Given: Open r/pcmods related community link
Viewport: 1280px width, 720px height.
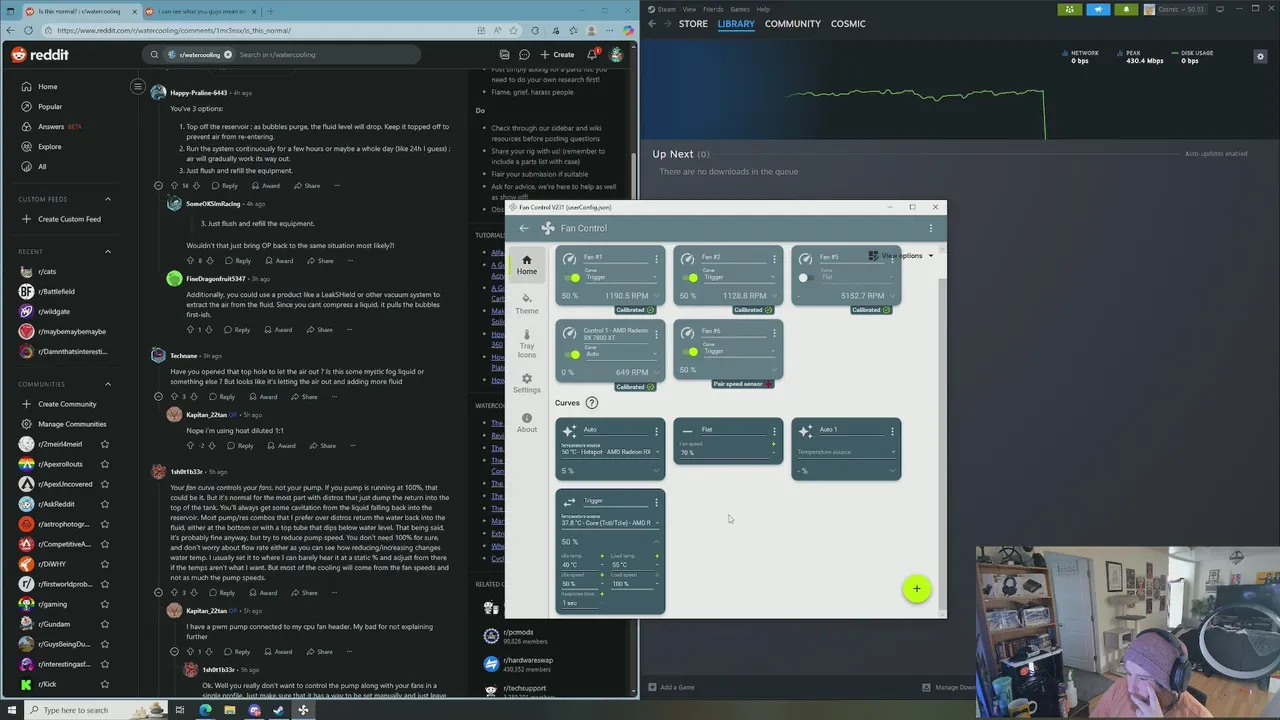Looking at the screenshot, I should coord(518,635).
